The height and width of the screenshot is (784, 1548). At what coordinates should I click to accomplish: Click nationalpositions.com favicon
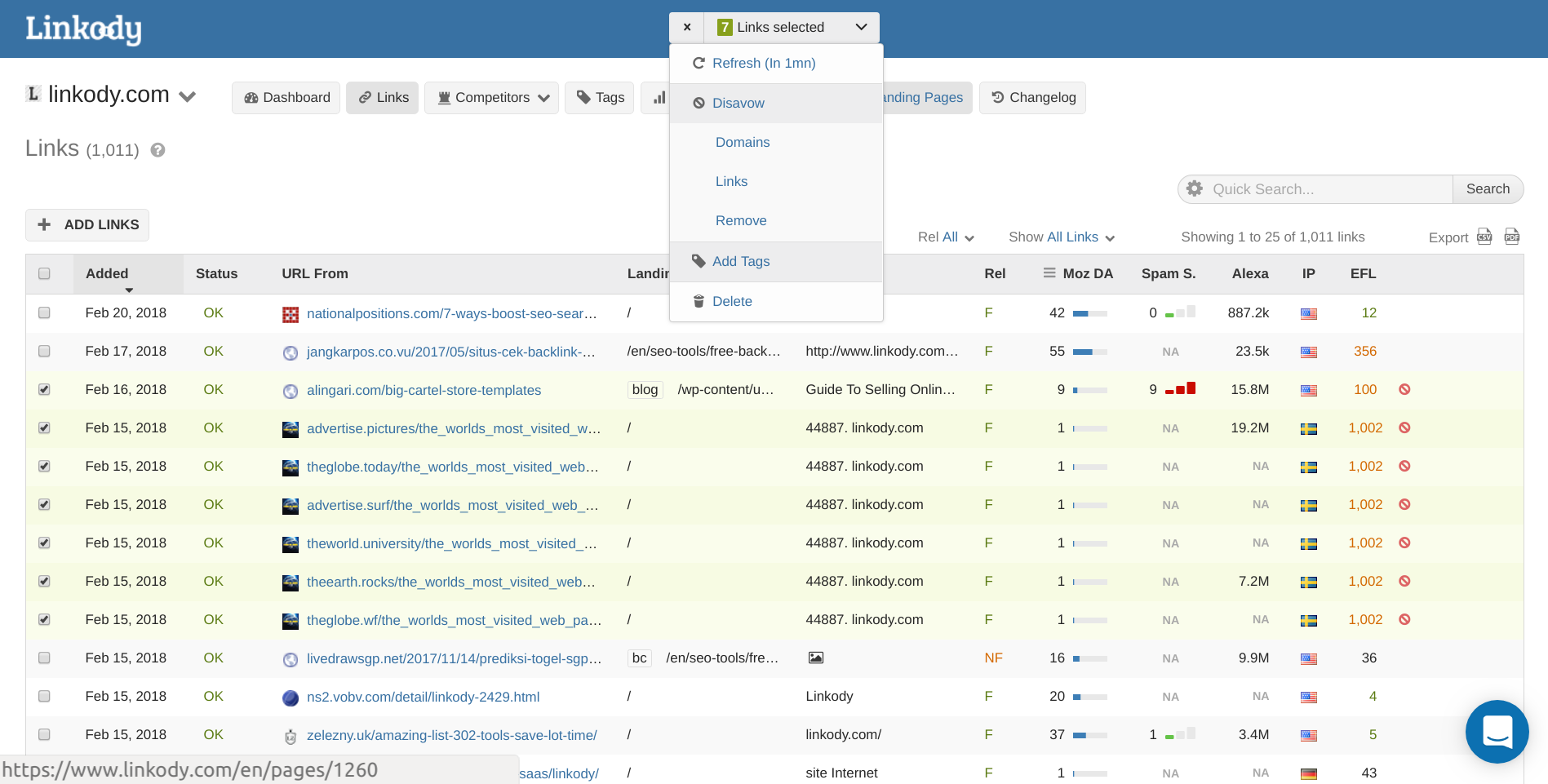(291, 314)
